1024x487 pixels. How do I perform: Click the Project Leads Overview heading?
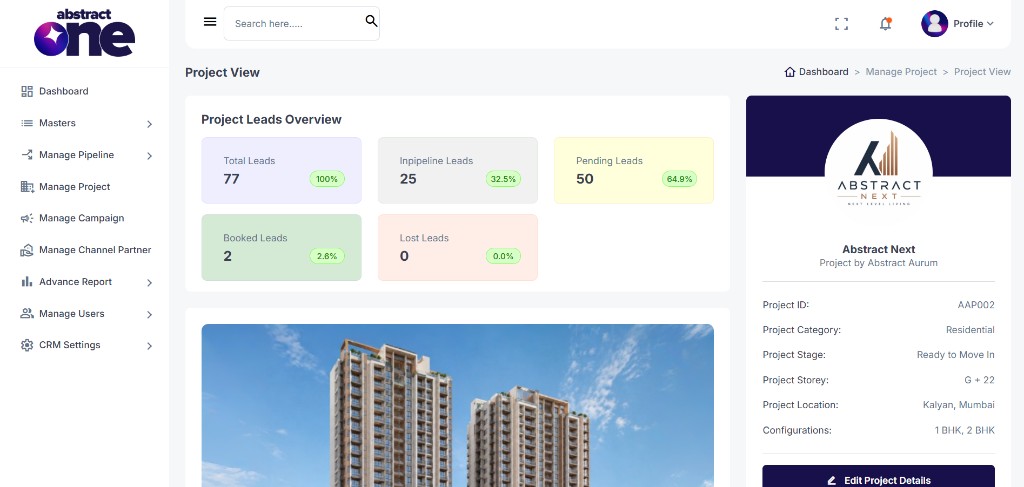tap(271, 119)
